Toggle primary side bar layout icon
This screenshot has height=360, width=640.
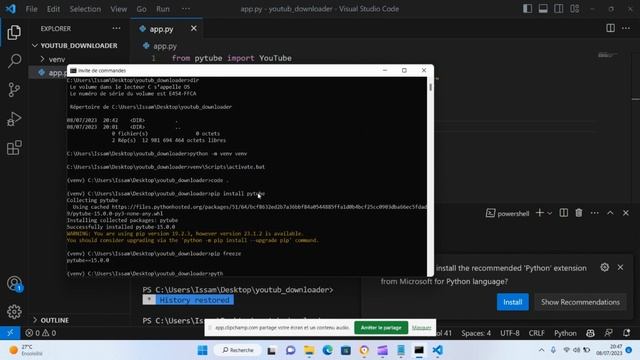pyautogui.click(x=527, y=9)
